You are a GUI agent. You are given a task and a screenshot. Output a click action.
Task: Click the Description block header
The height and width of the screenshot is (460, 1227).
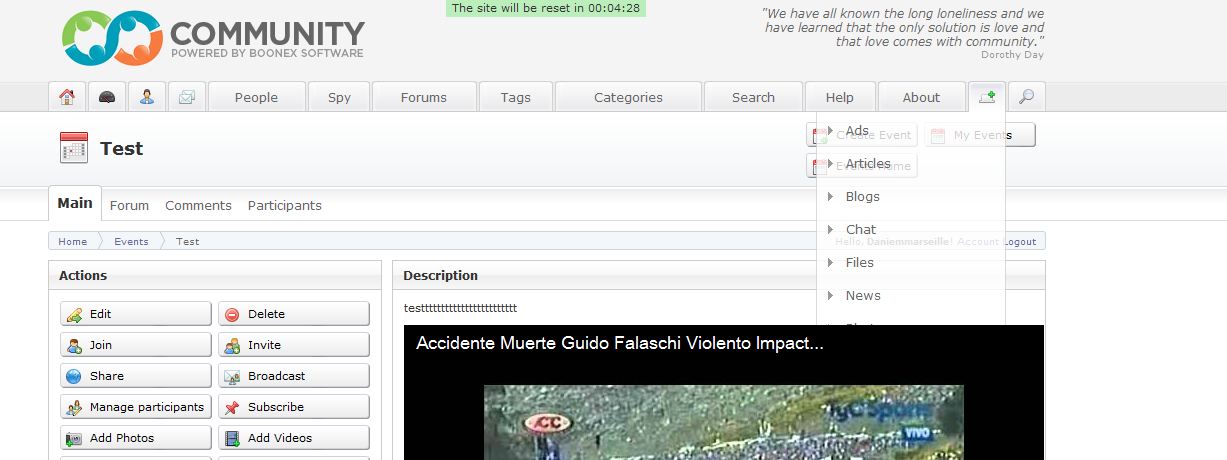coord(719,275)
